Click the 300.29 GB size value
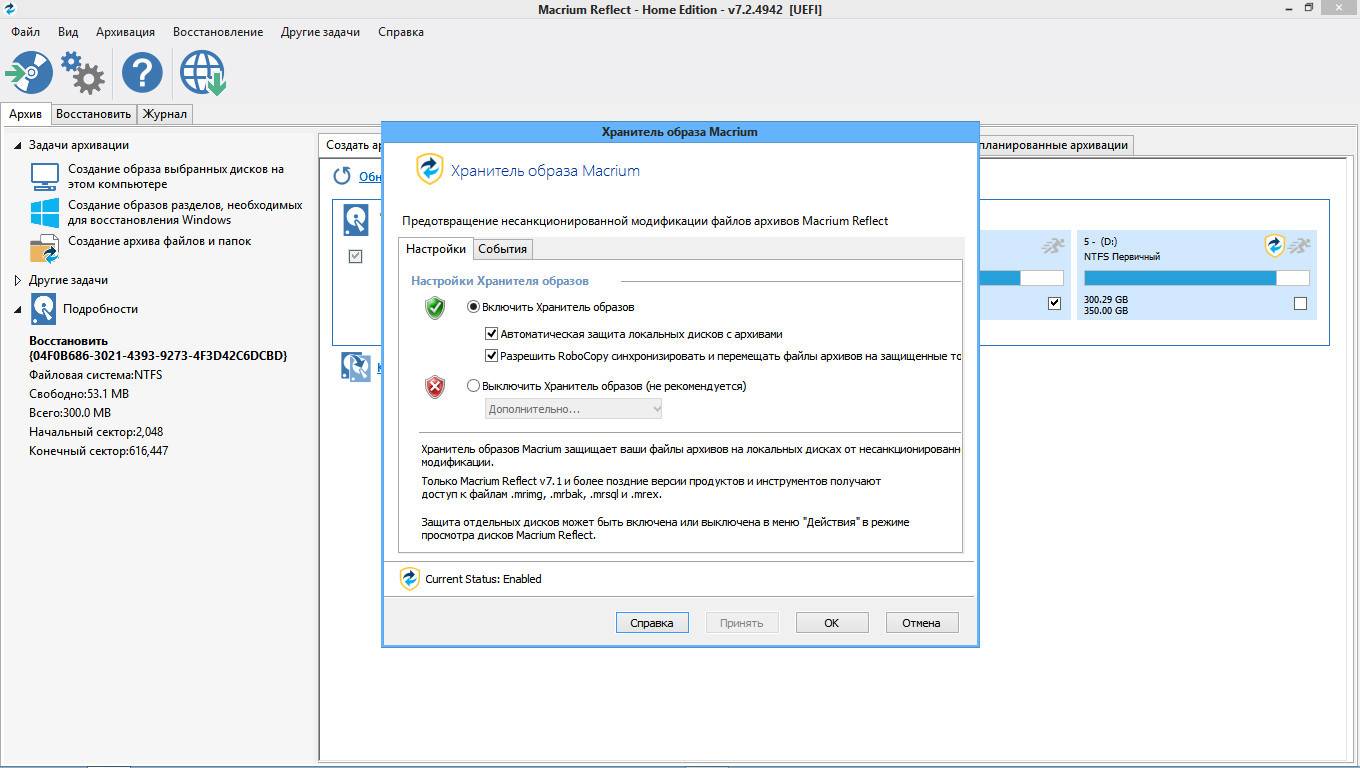 click(1106, 299)
